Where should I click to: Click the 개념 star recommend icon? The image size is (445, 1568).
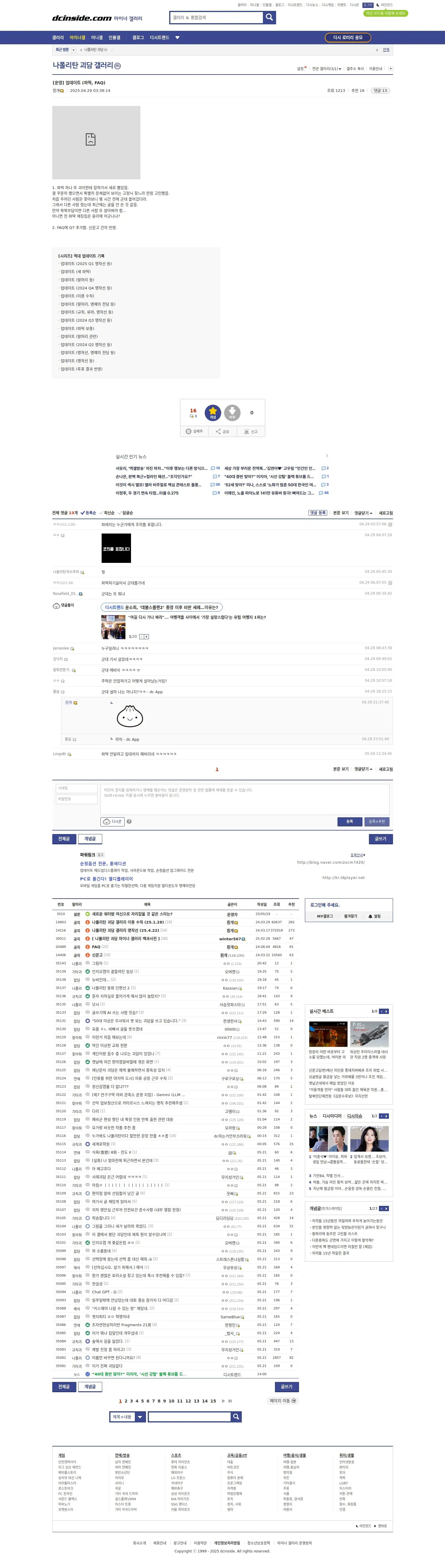[213, 413]
